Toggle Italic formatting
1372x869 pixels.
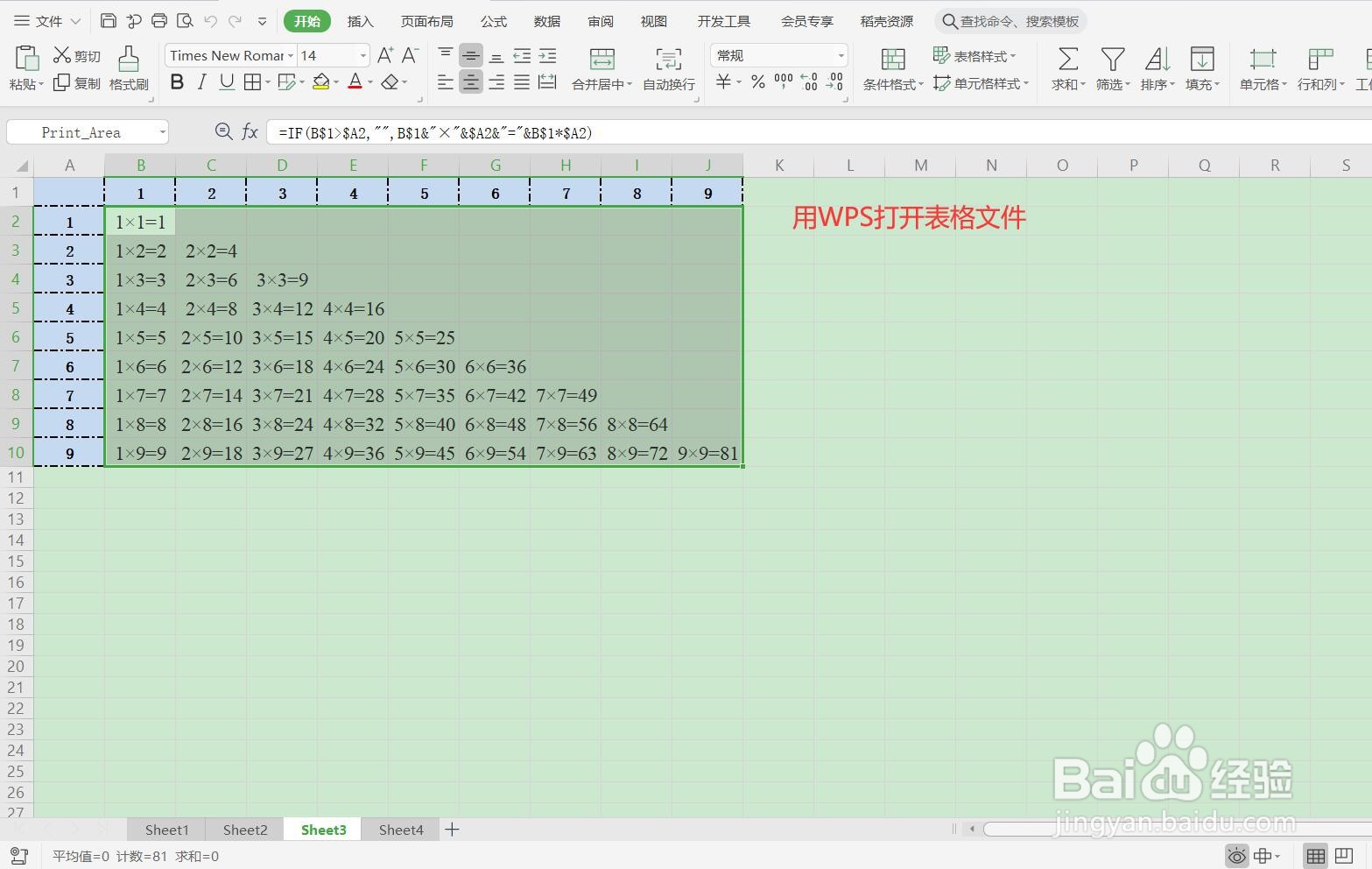coord(202,82)
